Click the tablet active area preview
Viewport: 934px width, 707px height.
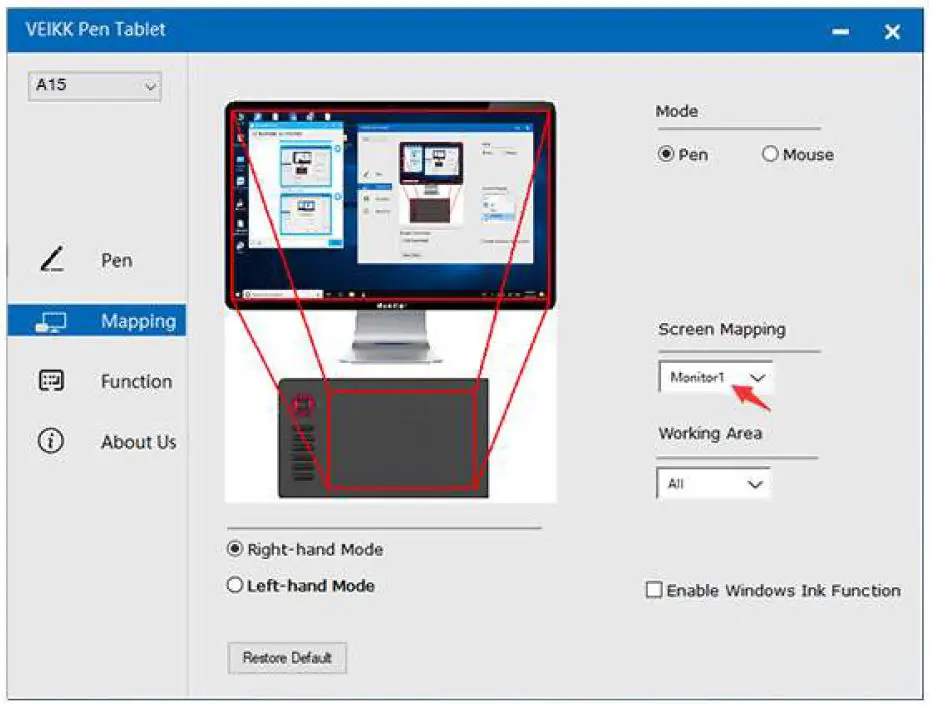[x=401, y=440]
